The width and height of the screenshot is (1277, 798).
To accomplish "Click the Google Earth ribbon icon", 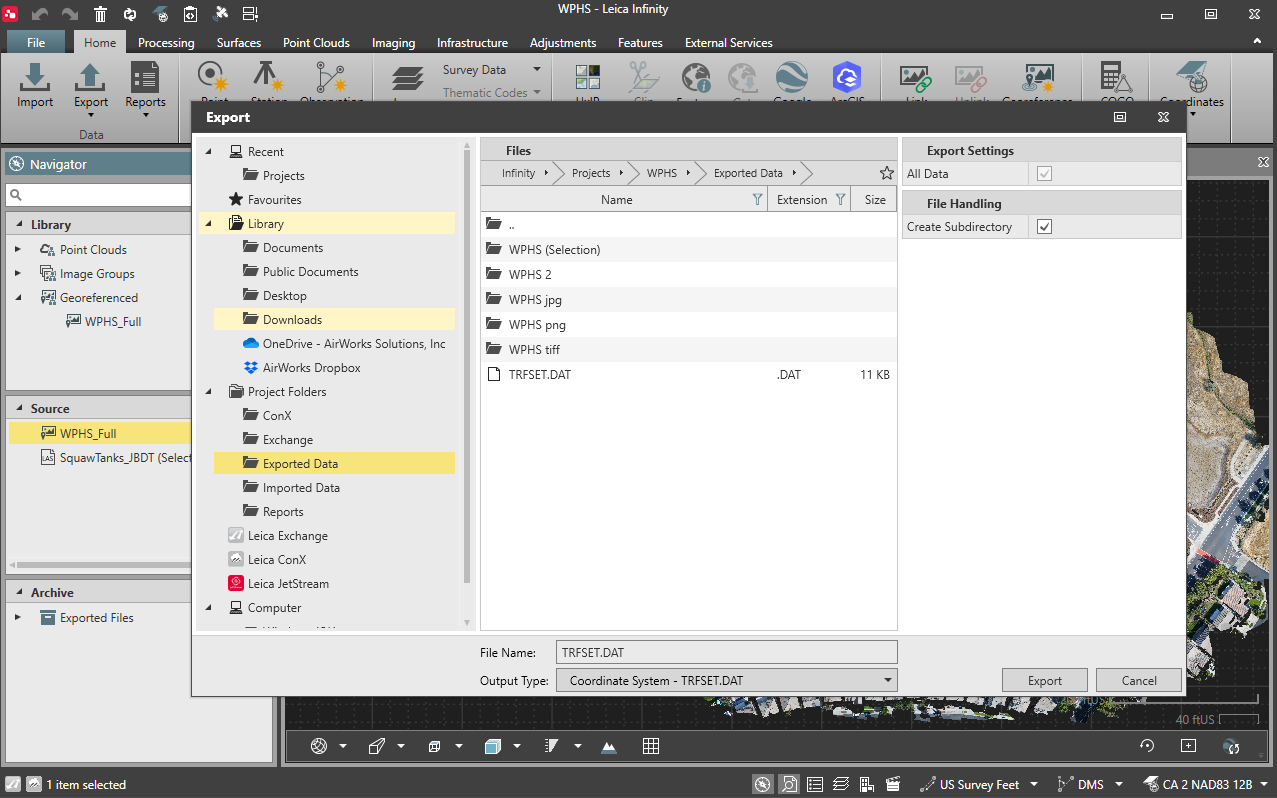I will (792, 78).
